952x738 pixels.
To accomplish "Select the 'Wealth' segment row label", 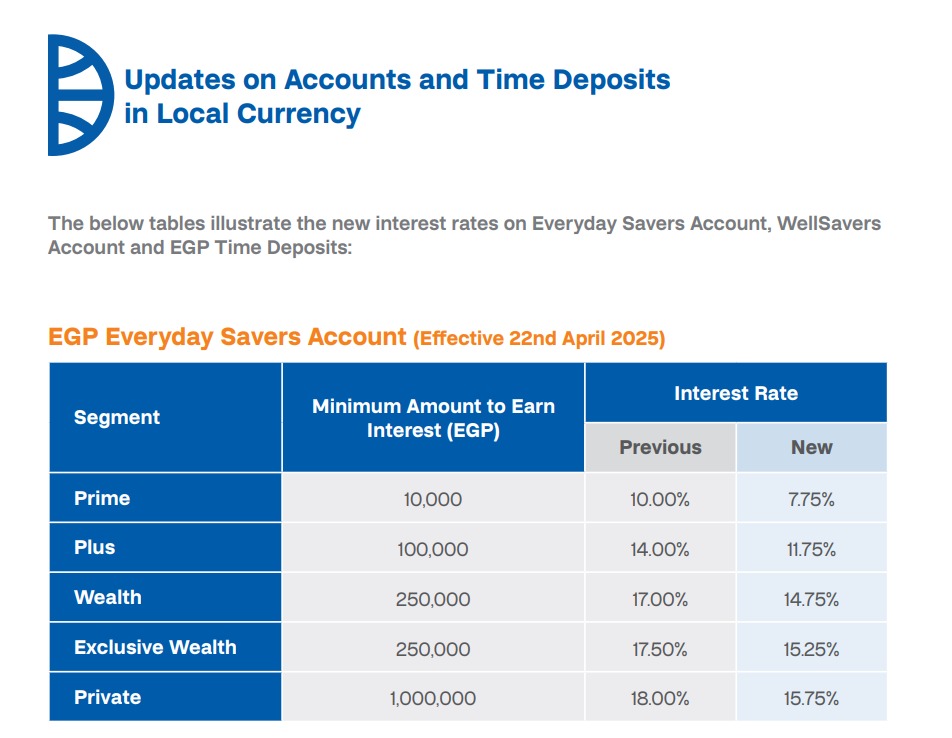I will point(108,598).
